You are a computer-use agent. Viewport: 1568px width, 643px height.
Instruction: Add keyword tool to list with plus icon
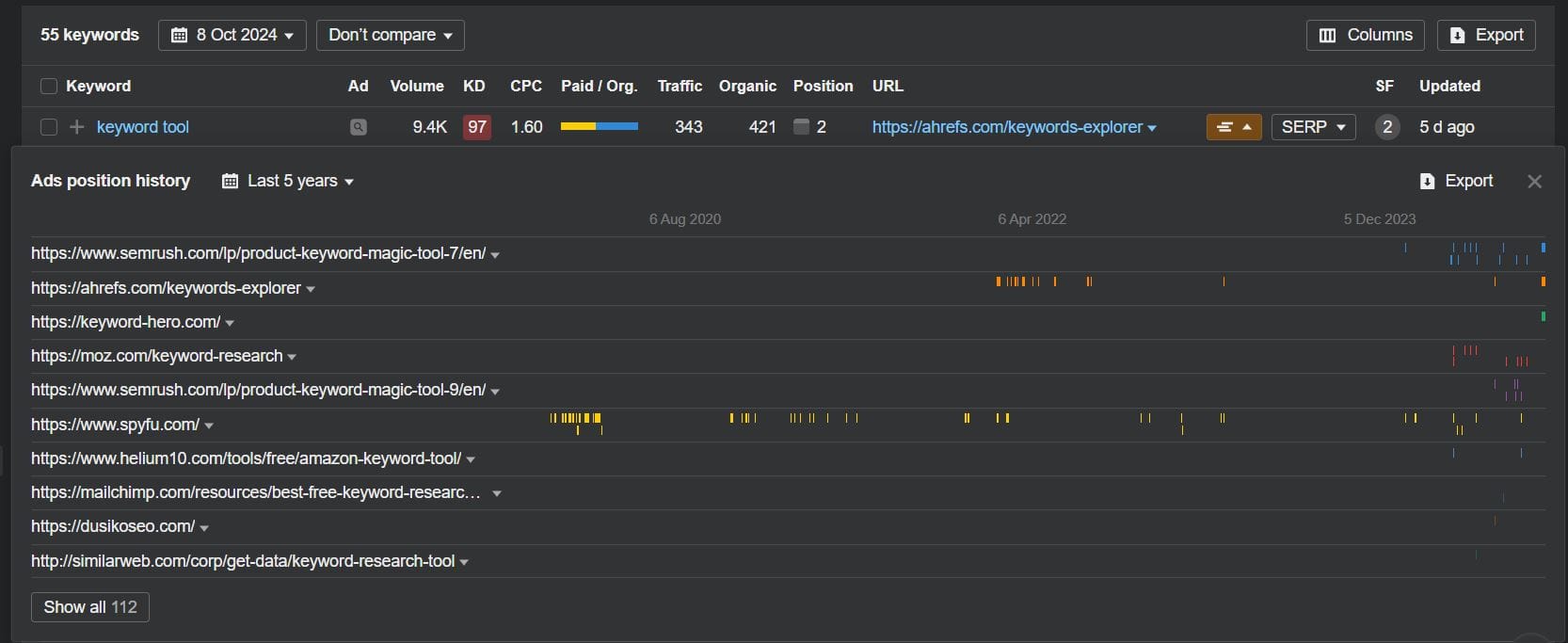tap(77, 127)
